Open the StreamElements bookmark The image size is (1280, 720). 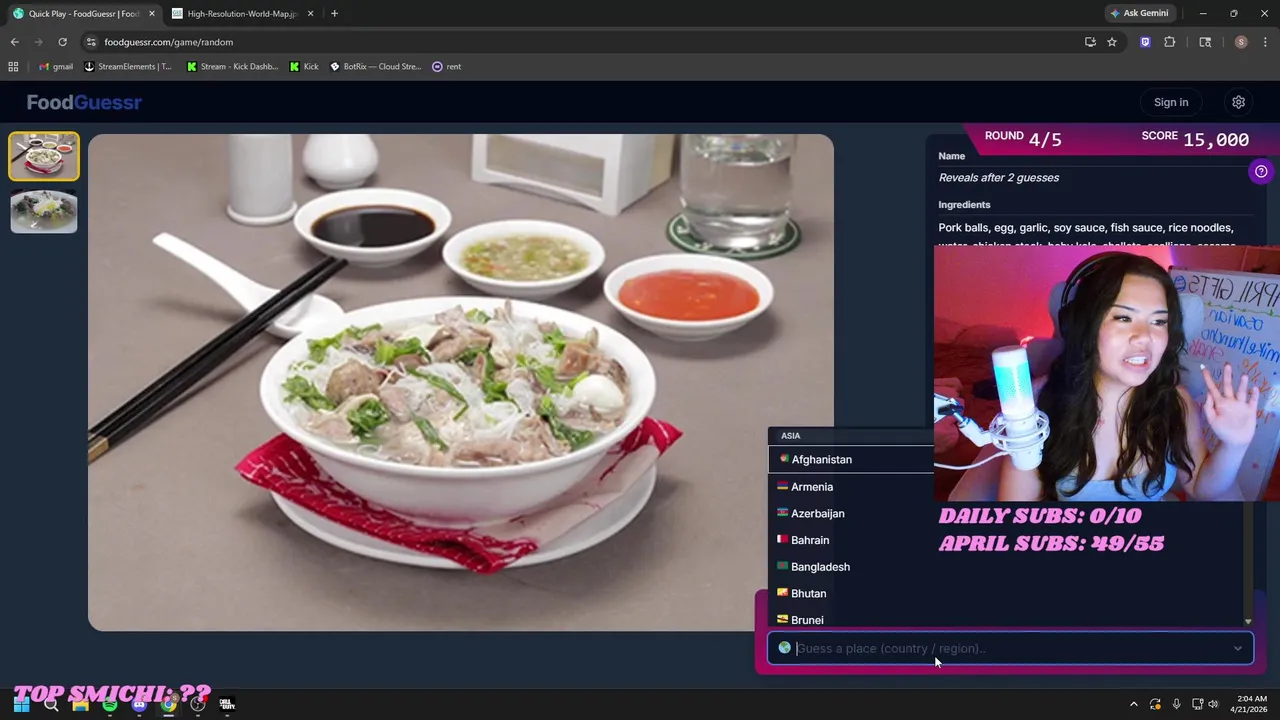(128, 67)
